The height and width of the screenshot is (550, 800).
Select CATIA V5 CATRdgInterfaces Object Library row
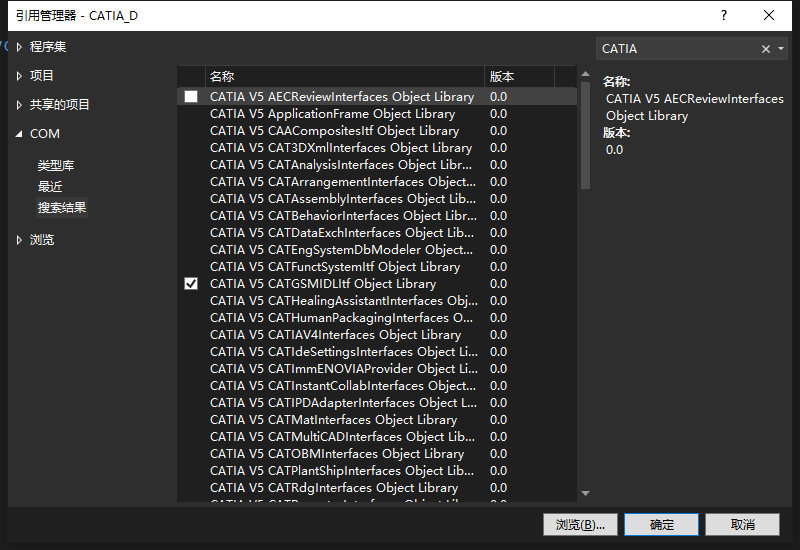pyautogui.click(x=377, y=488)
